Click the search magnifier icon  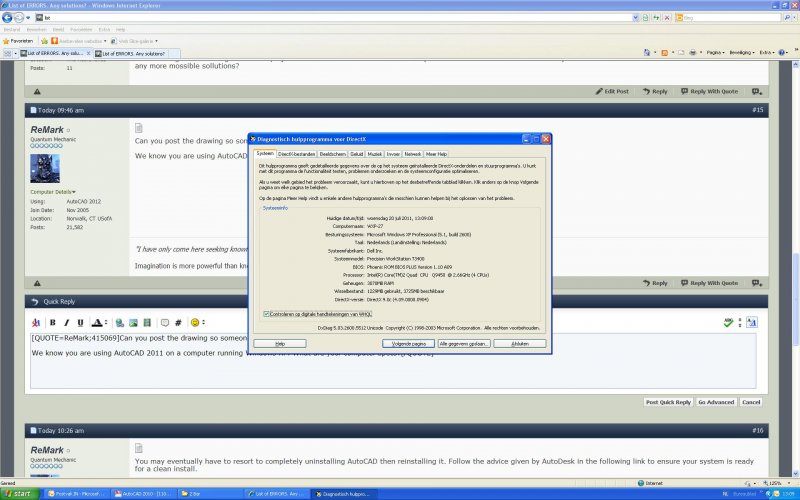(x=787, y=17)
